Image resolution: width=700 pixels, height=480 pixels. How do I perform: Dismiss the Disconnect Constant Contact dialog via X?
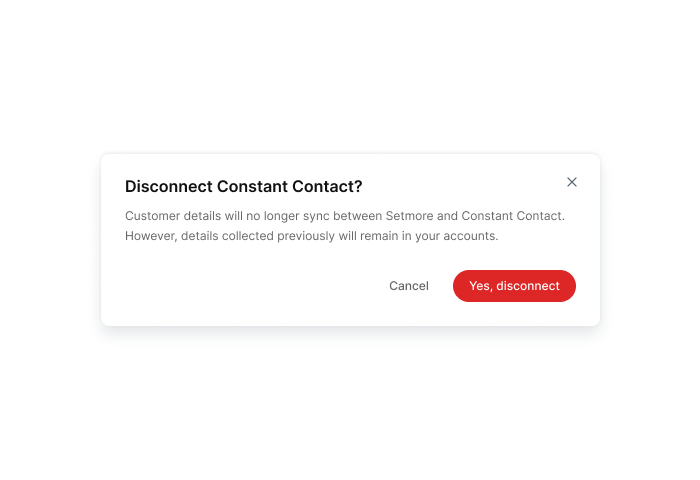click(x=572, y=182)
